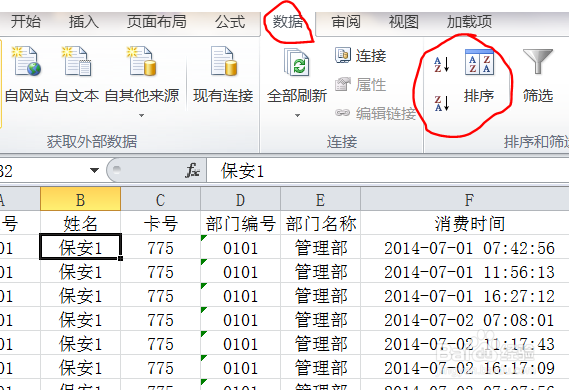This screenshot has height=390, width=569.
Task: Click the From Text (自文本) icon
Action: (x=77, y=61)
